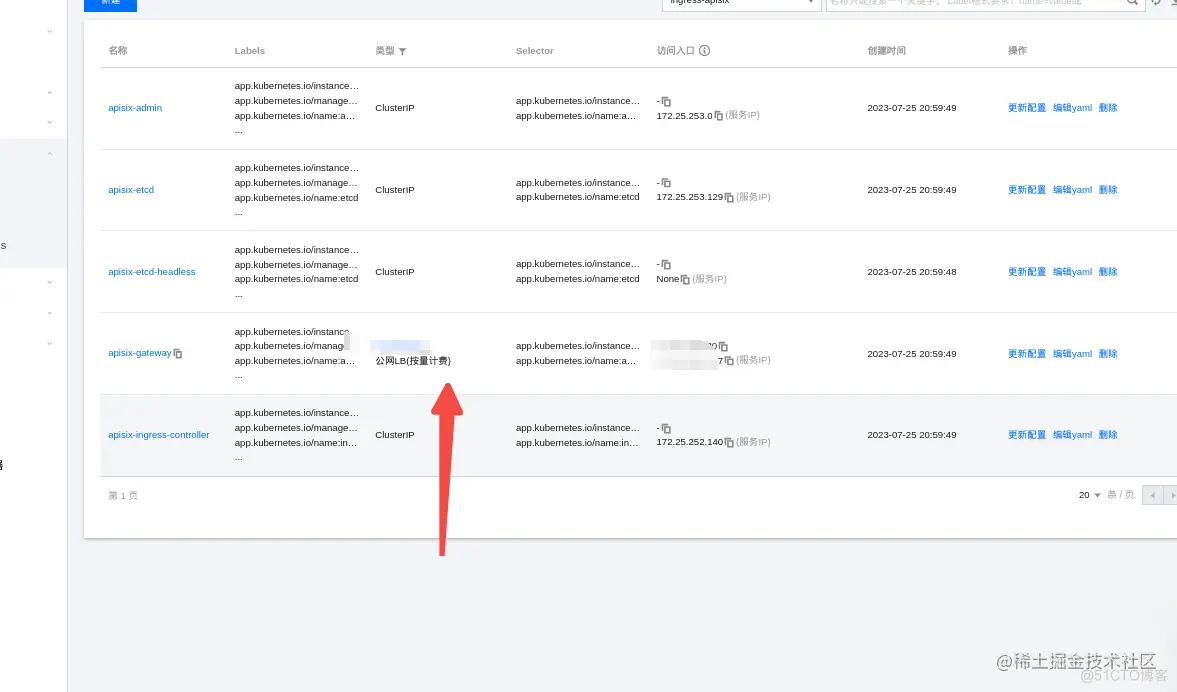Copy the None IP value of apisix-etcd-headless
The width and height of the screenshot is (1177, 692).
click(685, 279)
